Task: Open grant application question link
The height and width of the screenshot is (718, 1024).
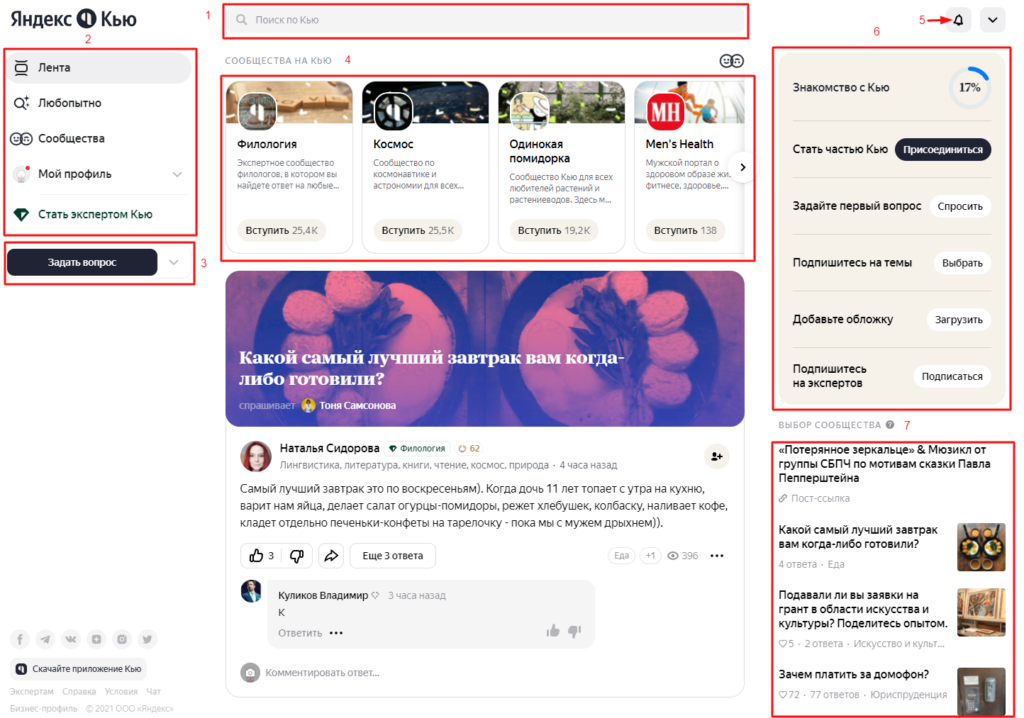Action: (x=863, y=610)
